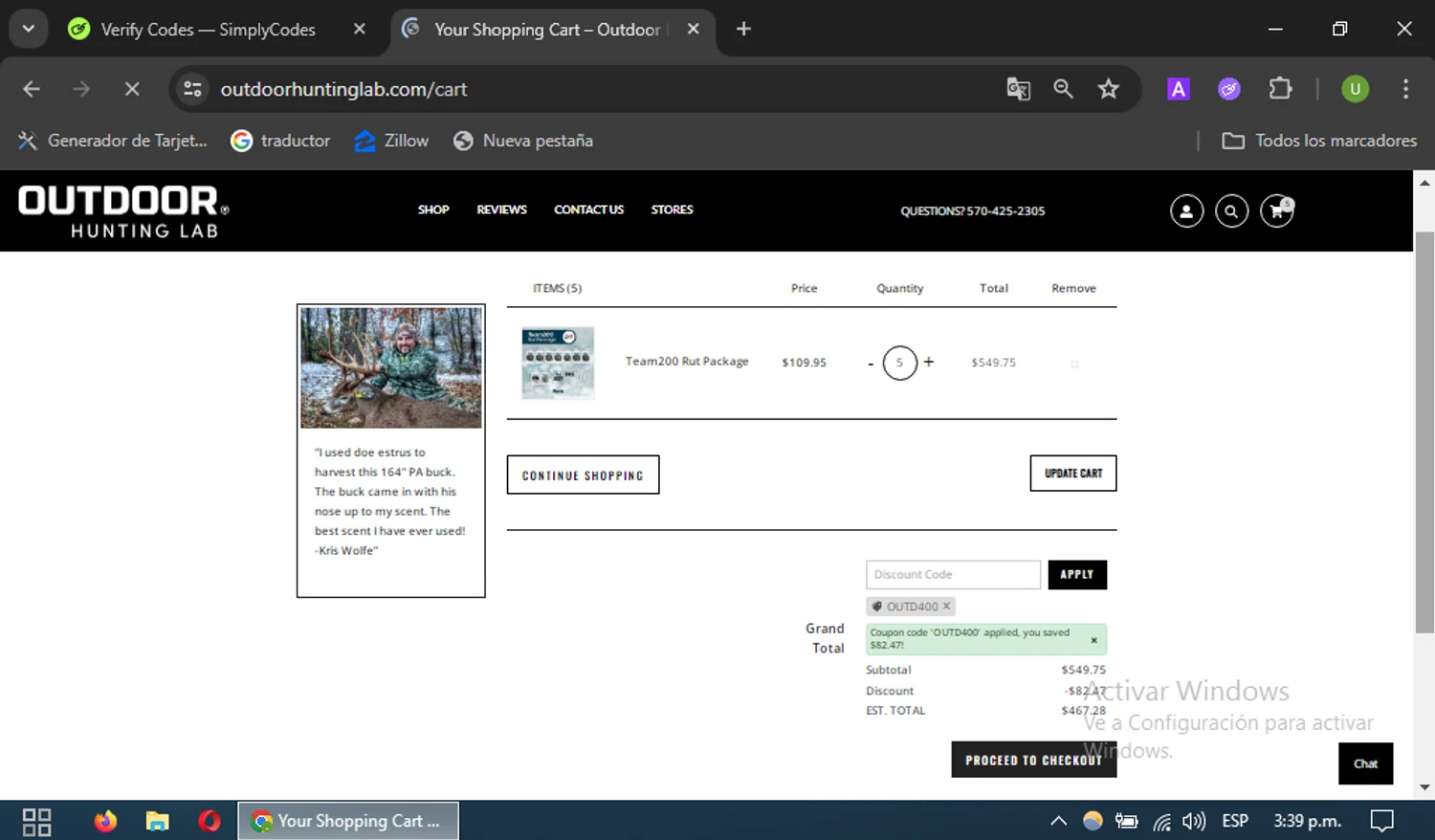The height and width of the screenshot is (840, 1435).
Task: Decrease quantity with minus button
Action: tap(871, 364)
